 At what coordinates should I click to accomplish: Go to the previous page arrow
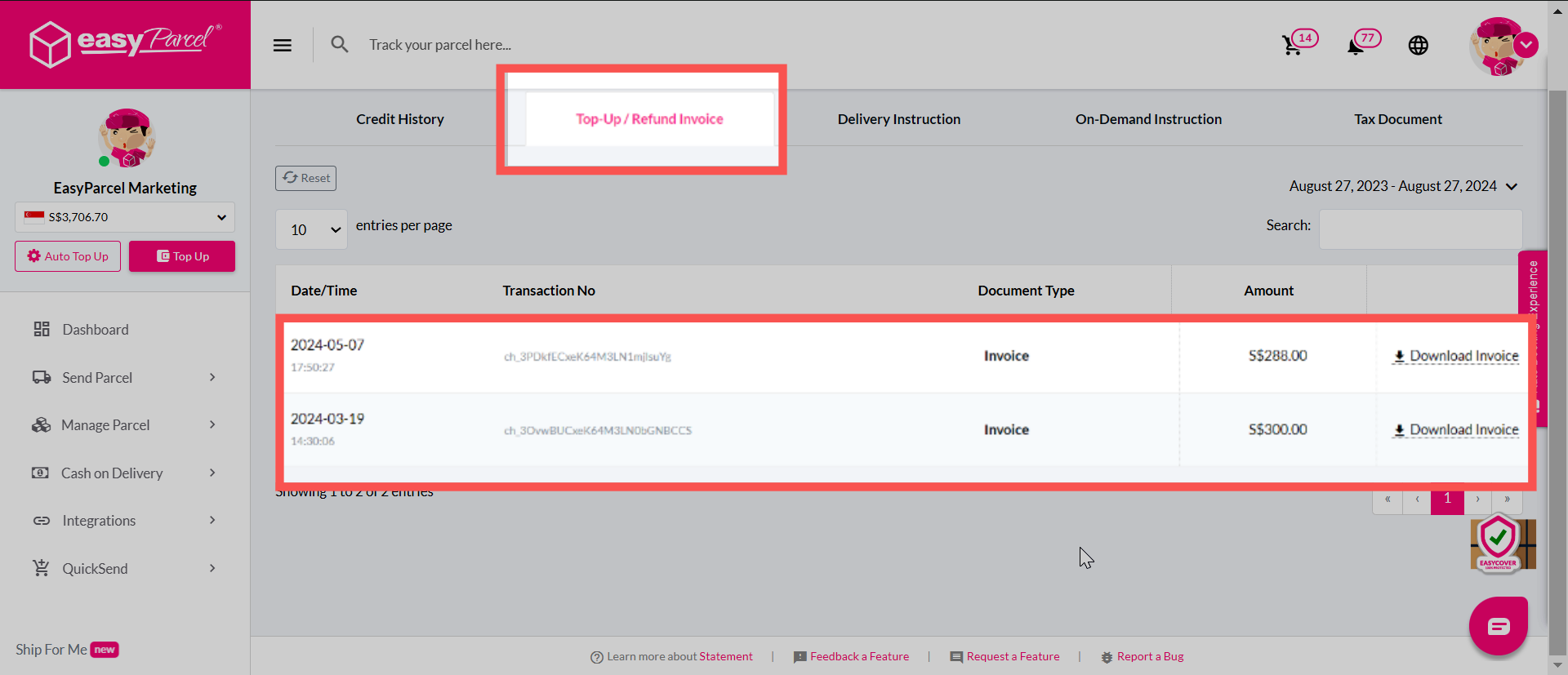(x=1417, y=500)
